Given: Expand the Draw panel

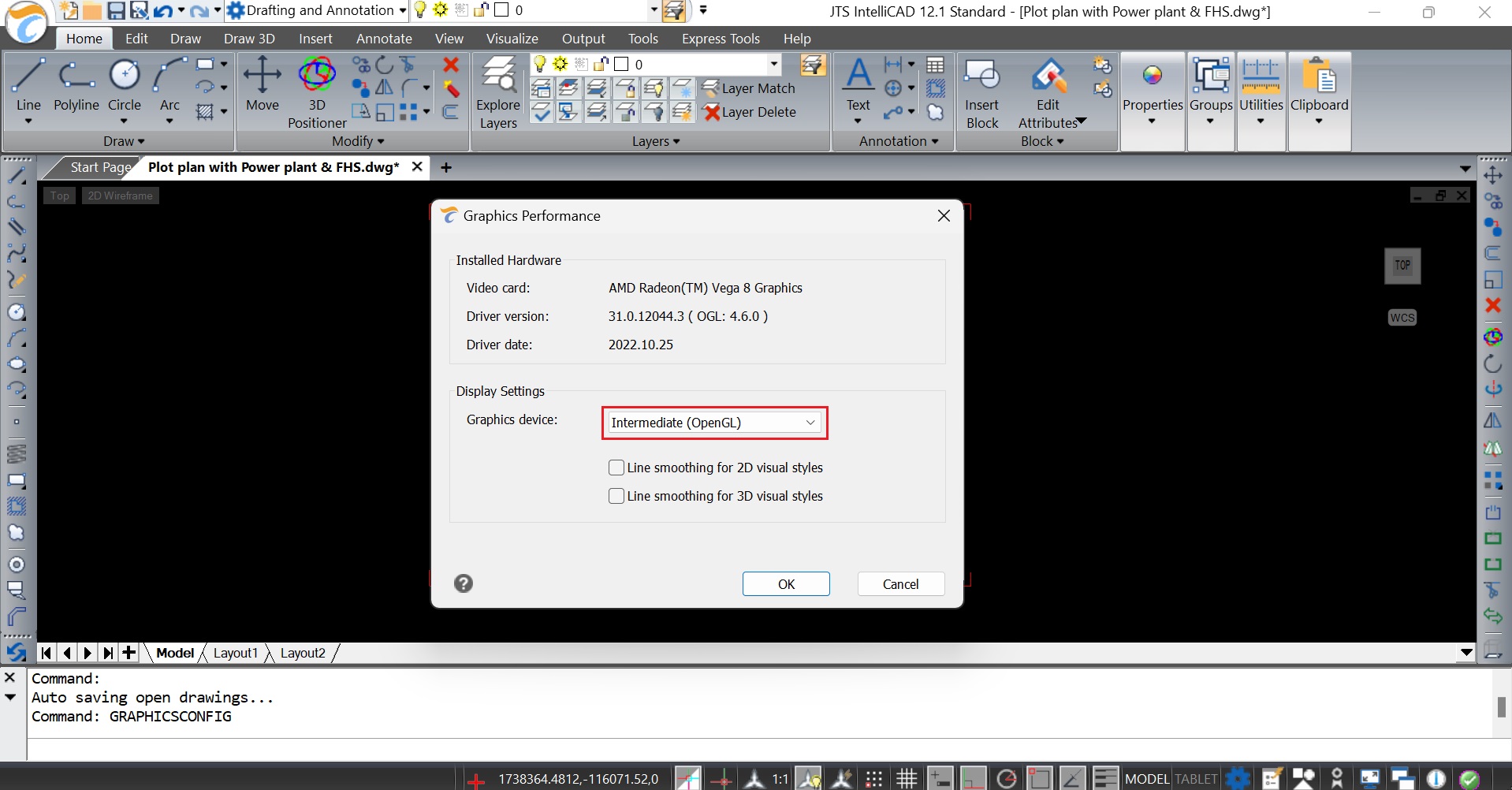Looking at the screenshot, I should pos(124,141).
